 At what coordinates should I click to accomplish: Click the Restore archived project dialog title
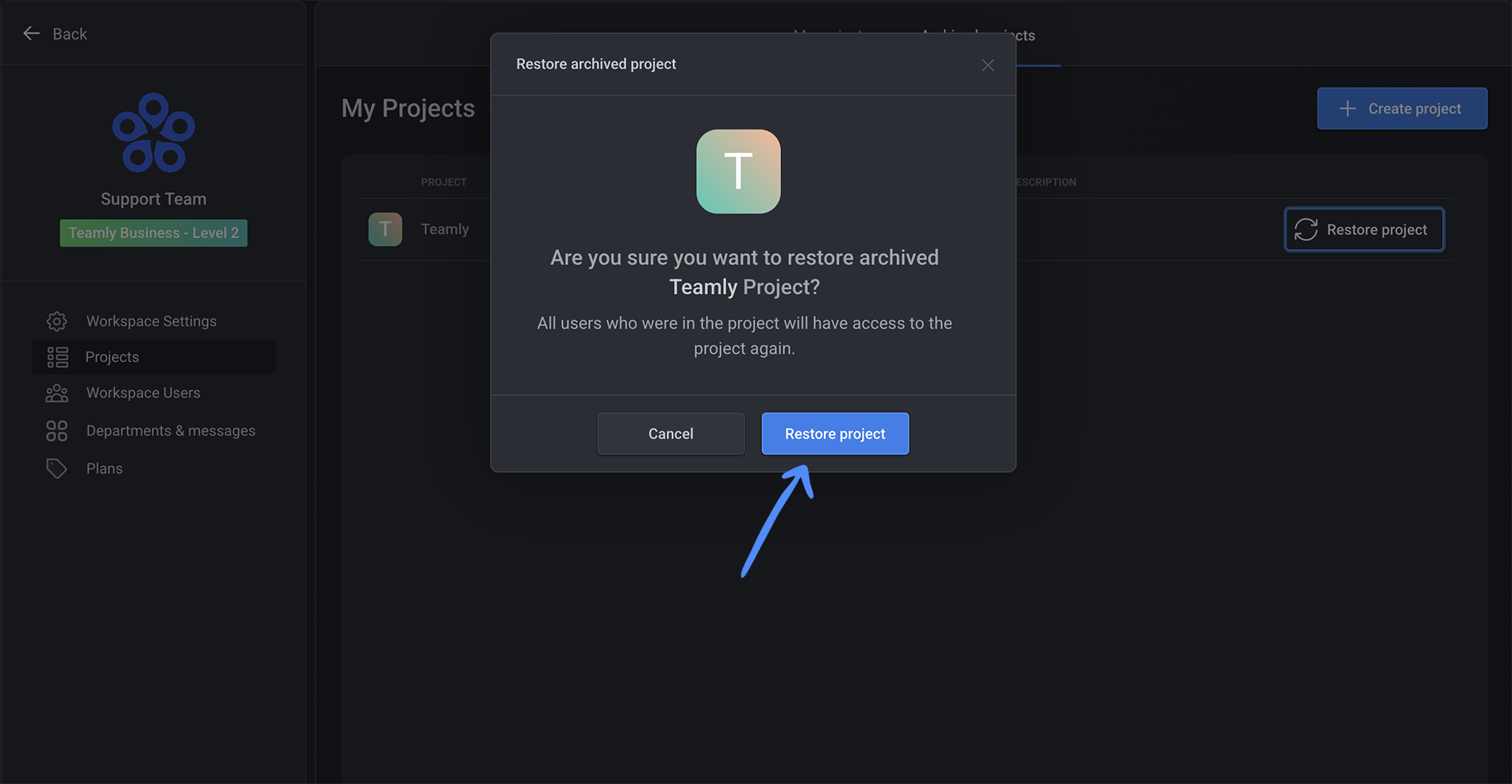(x=596, y=64)
